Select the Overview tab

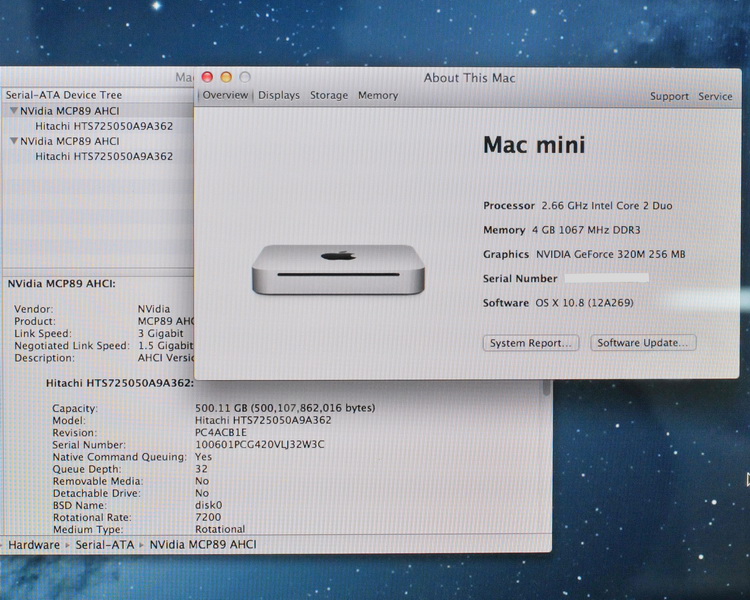(225, 95)
